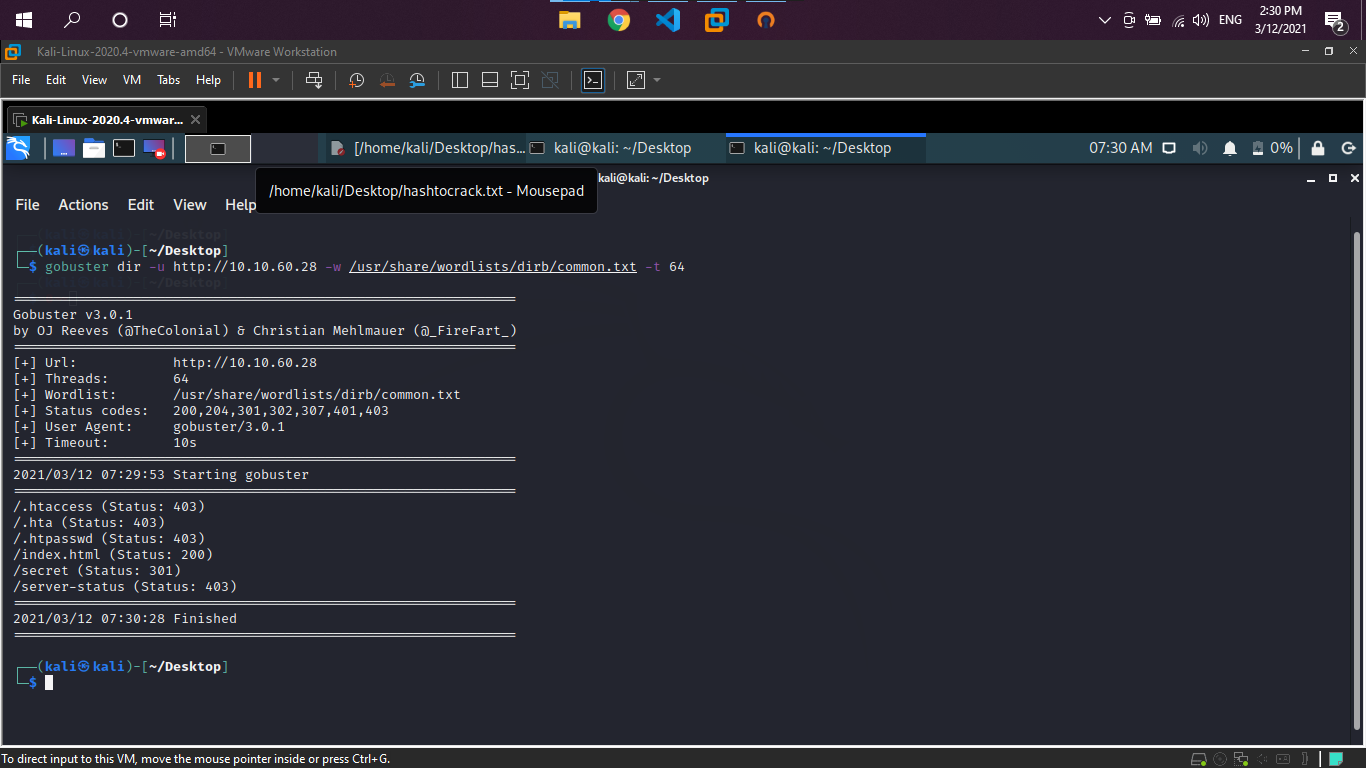Open Windows Action Center notifications
1366x768 pixels.
[x=1334, y=20]
